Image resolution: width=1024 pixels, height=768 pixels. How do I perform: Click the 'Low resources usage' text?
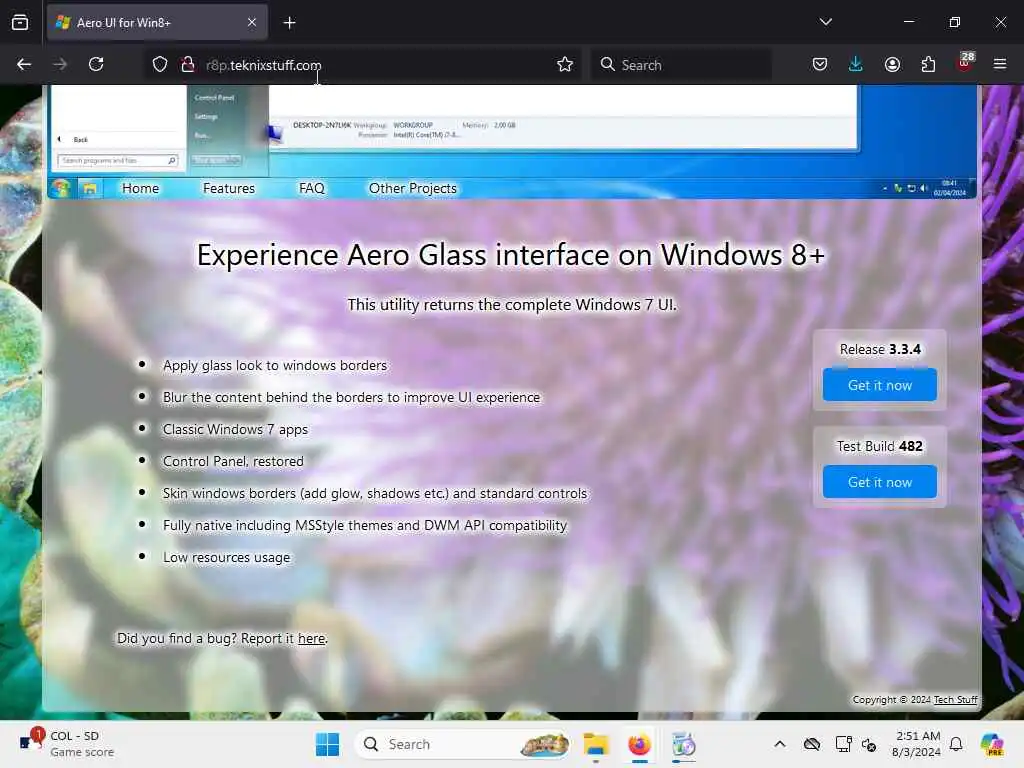pos(226,557)
